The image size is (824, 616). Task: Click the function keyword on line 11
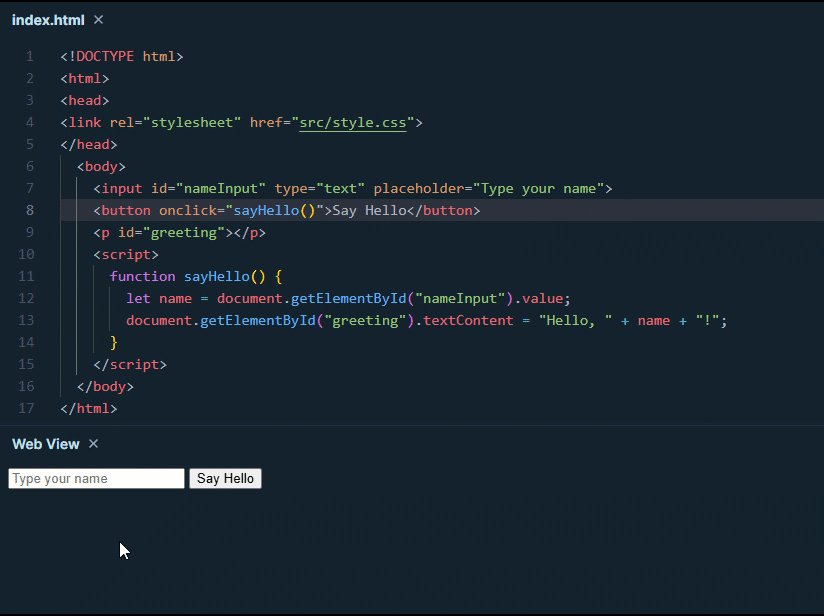142,276
